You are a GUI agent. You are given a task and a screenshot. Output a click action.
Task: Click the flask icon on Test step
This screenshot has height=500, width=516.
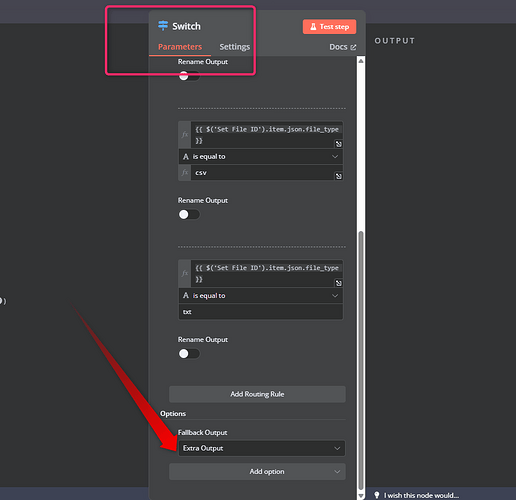tap(313, 27)
